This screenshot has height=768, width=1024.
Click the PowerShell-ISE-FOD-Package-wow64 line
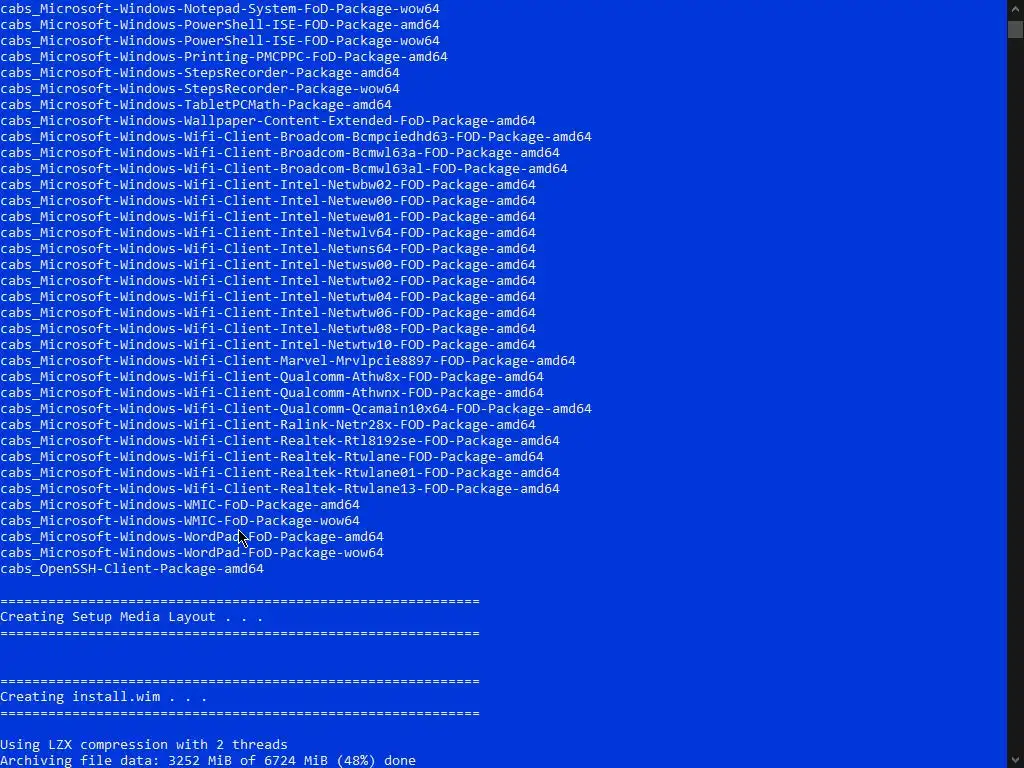tap(220, 40)
